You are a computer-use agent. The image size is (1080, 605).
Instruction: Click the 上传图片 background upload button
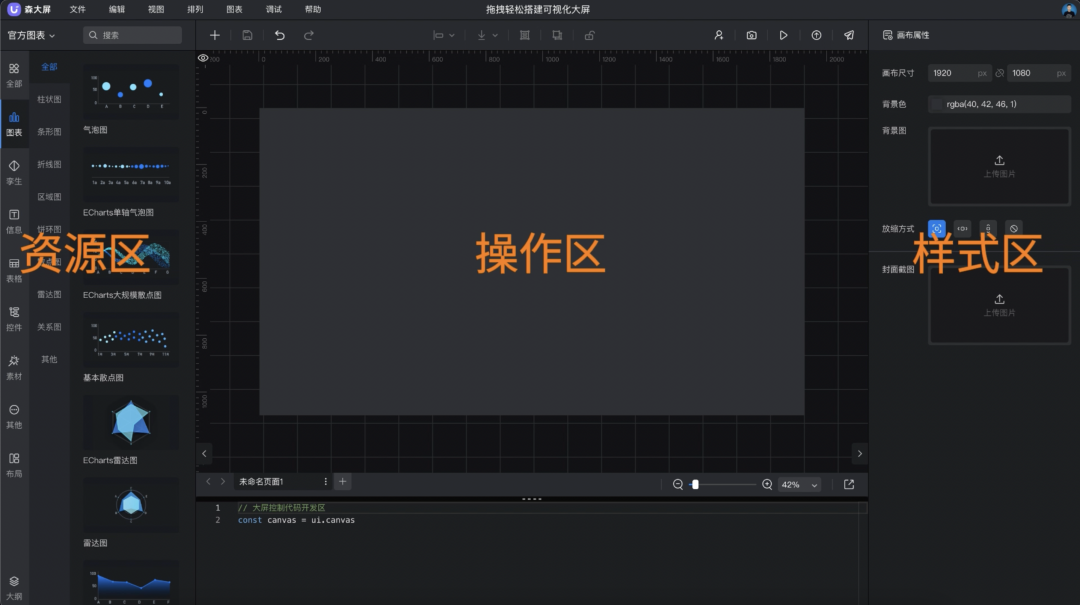tap(999, 166)
